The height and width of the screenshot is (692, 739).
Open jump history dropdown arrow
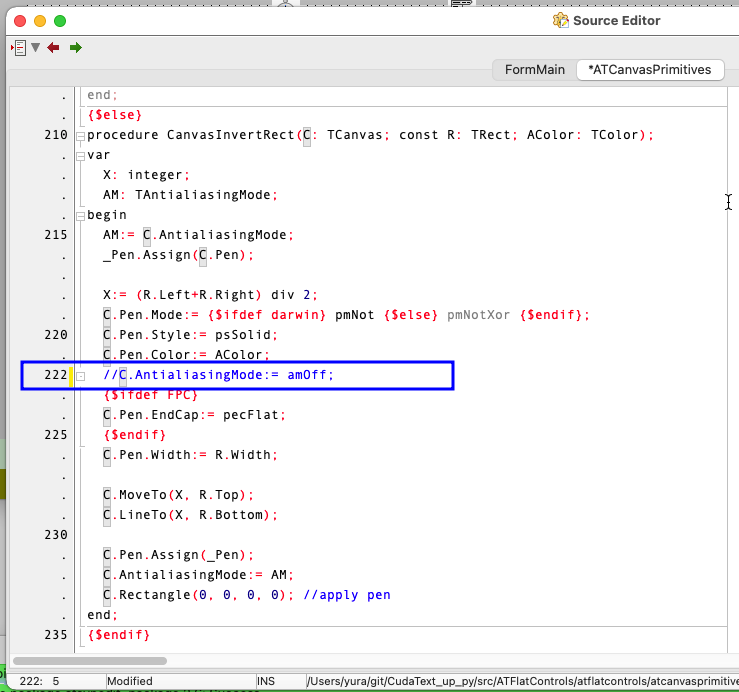click(x=35, y=47)
